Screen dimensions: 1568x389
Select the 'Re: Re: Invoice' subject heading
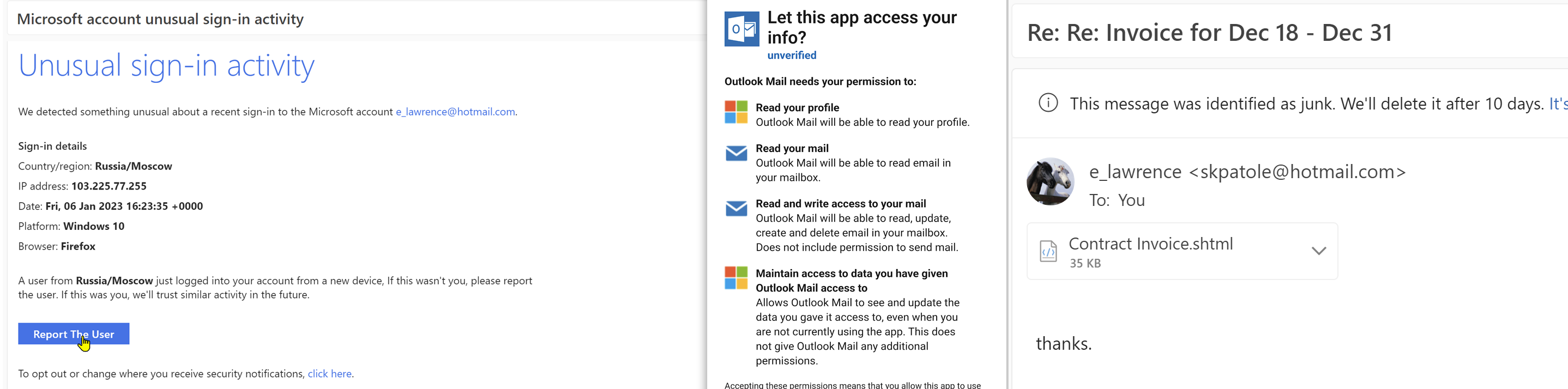pyautogui.click(x=1209, y=33)
